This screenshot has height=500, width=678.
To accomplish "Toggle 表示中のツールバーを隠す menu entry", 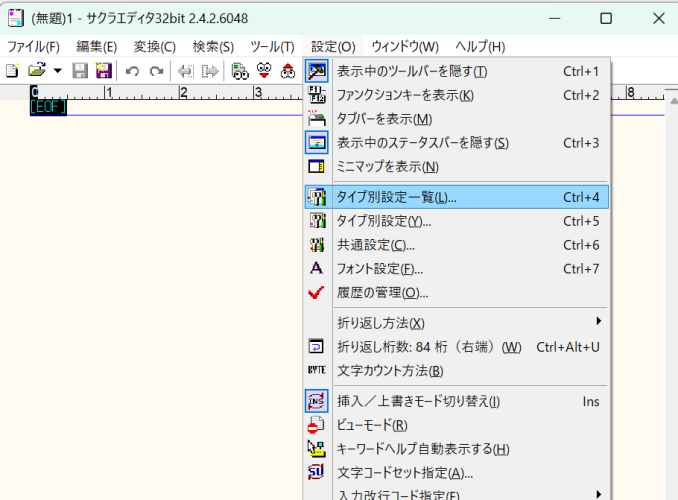I will [x=457, y=71].
